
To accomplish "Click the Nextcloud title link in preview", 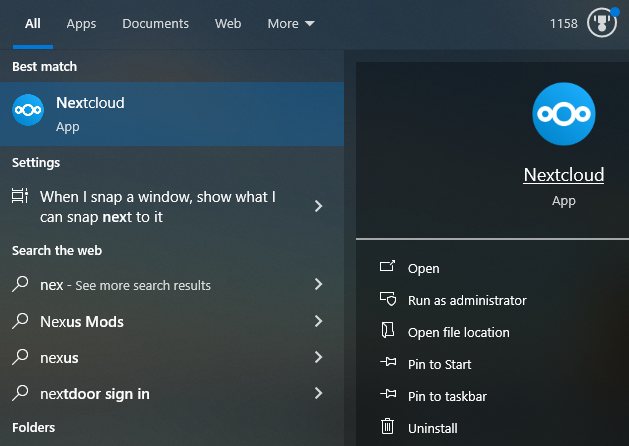I will pos(564,175).
